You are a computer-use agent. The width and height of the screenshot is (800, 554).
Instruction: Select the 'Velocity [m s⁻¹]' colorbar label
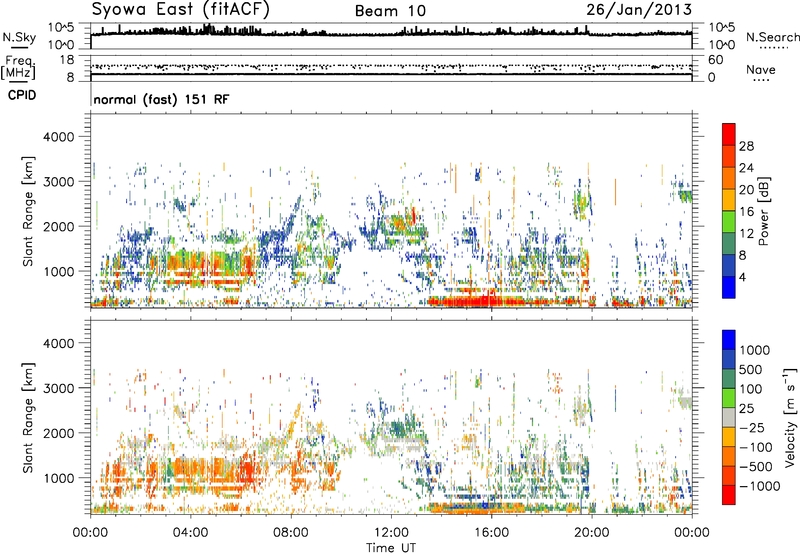[x=790, y=417]
